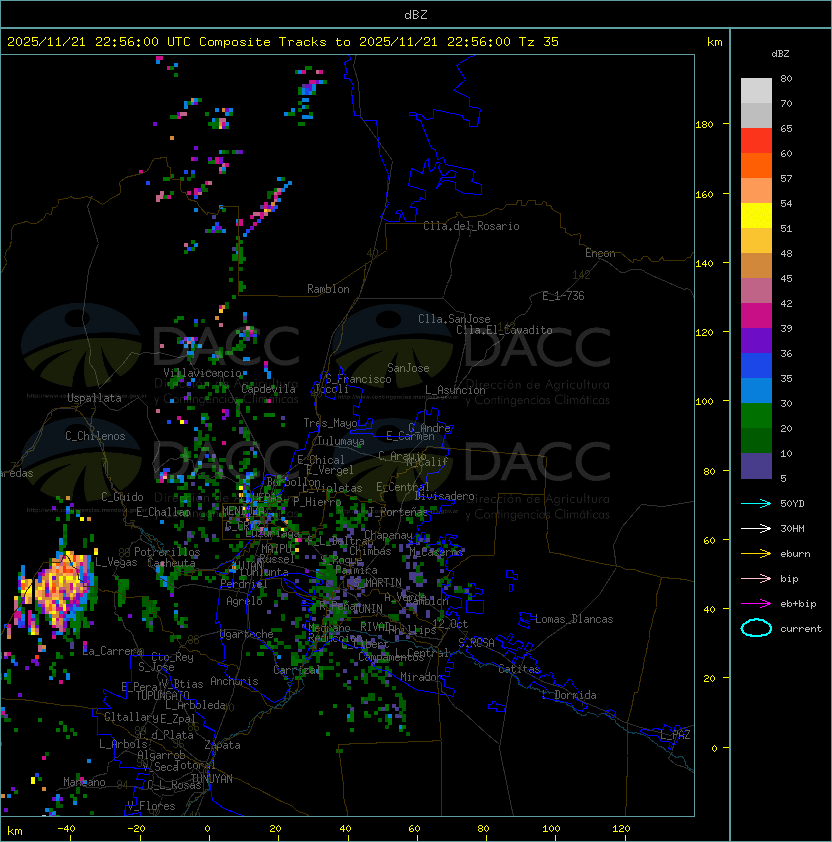The image size is (832, 842).
Task: Click the 'Zapata' map label
Action: coord(222,745)
